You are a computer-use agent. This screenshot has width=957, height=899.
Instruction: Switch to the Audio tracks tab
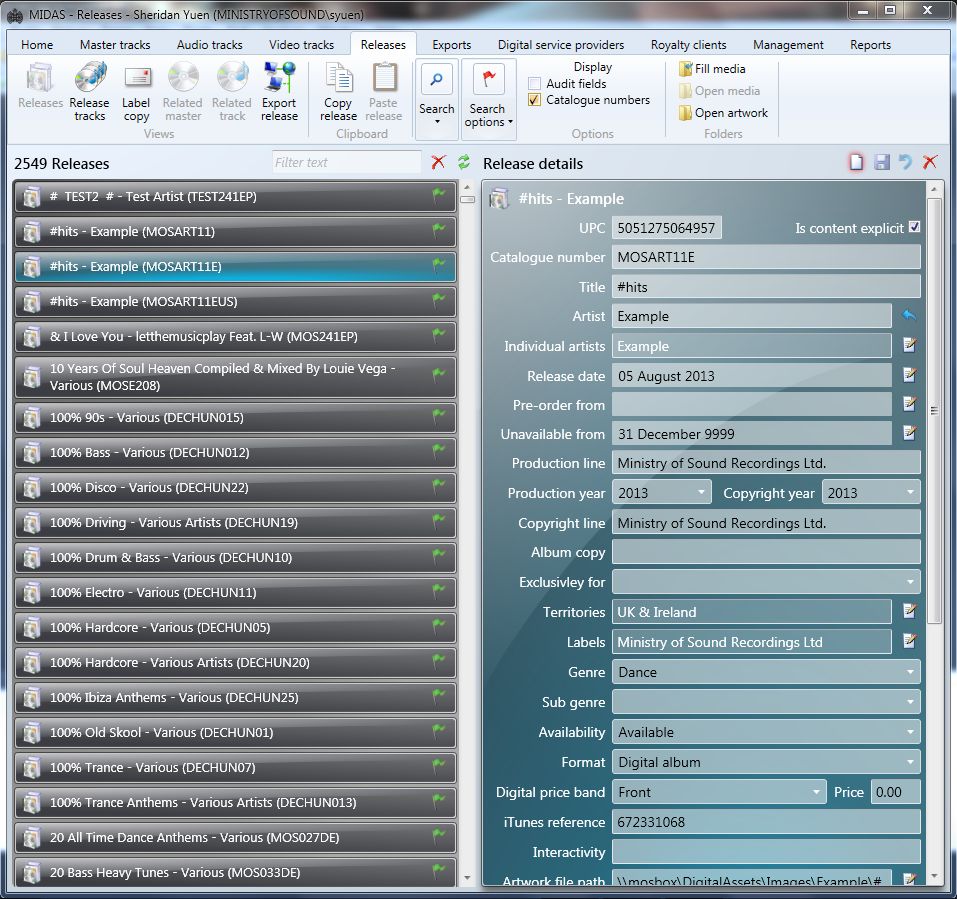tap(209, 45)
